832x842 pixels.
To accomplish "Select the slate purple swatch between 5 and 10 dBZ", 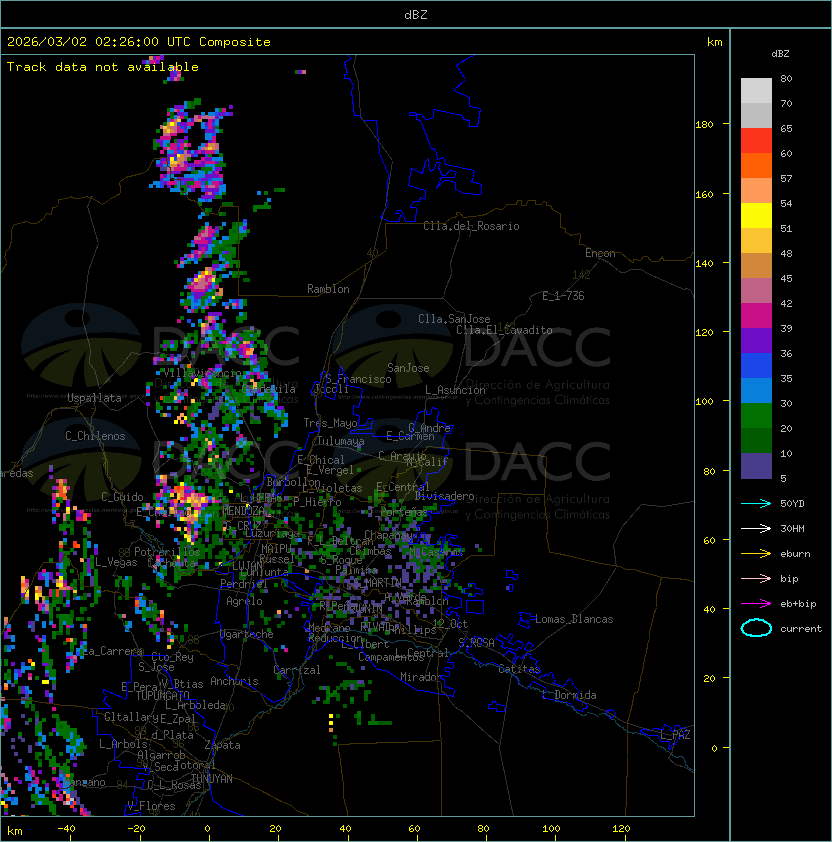I will click(756, 466).
